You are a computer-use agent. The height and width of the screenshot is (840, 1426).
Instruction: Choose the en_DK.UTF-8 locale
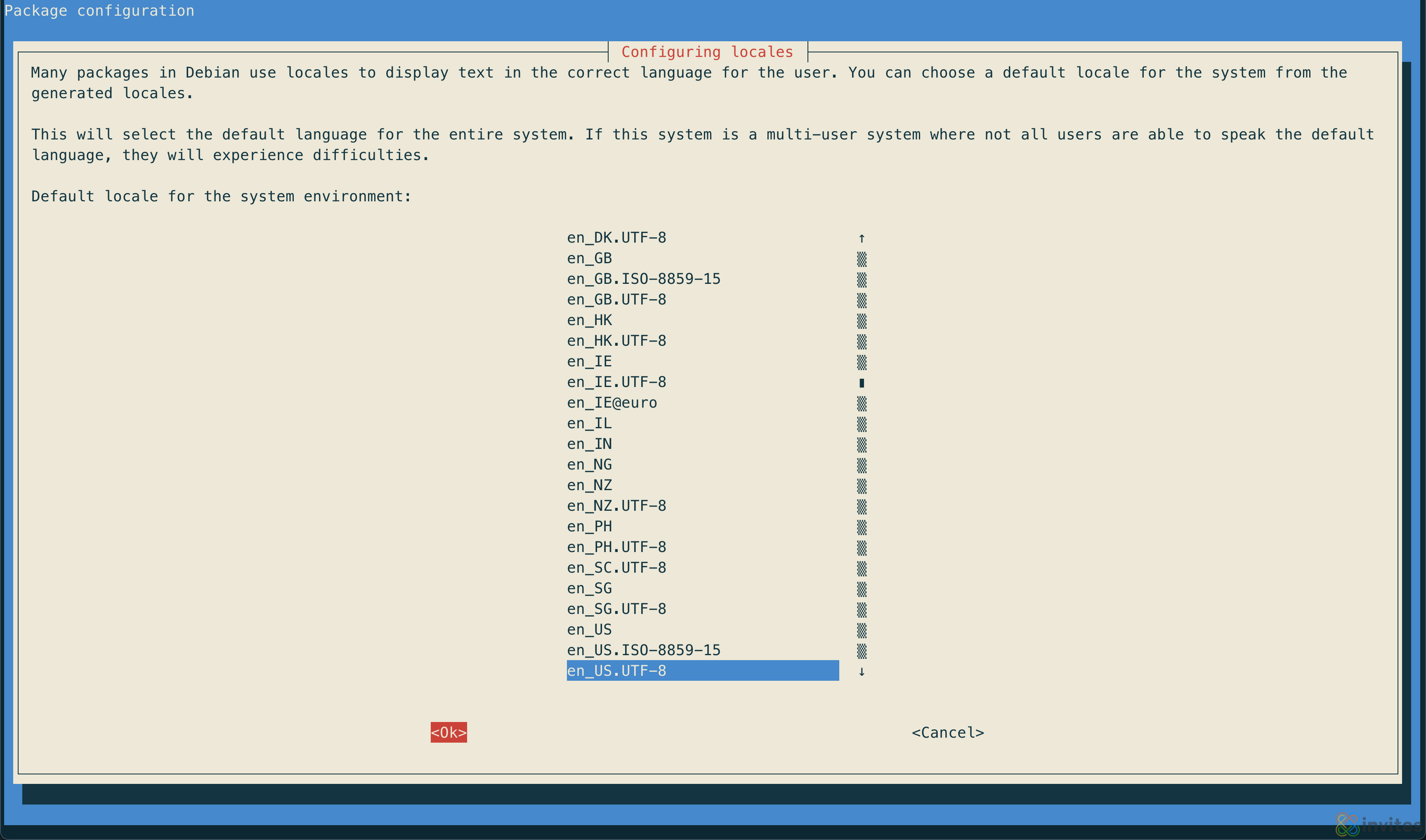point(616,238)
